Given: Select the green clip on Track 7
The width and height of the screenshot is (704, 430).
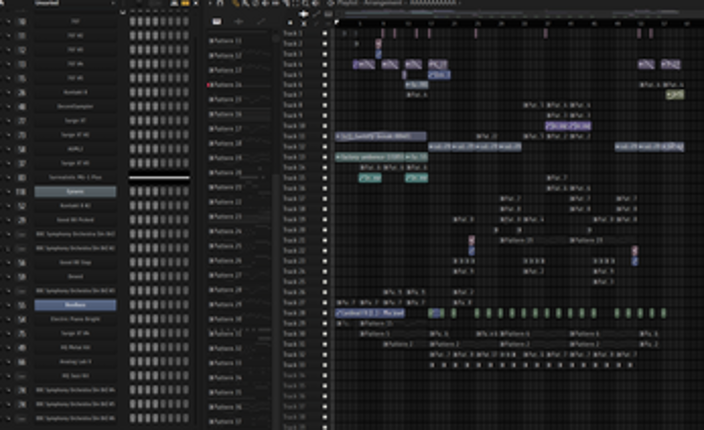Looking at the screenshot, I should (675, 95).
